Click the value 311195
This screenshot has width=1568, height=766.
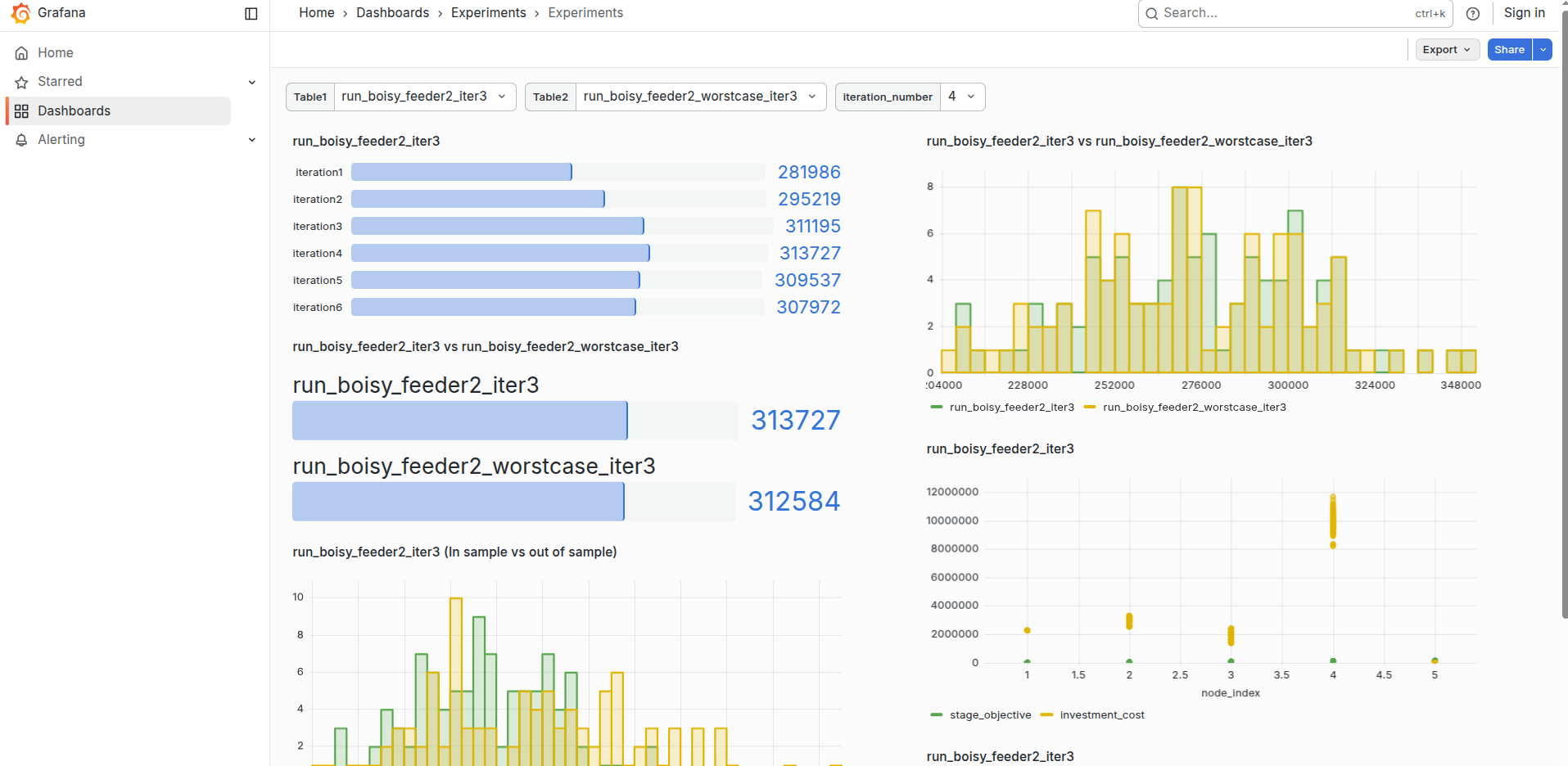coord(813,226)
